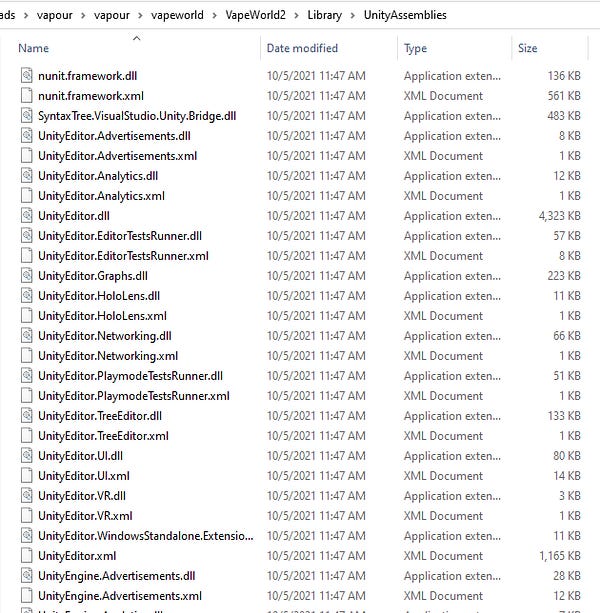
Task: Click the UnityEditor.UI.dll icon
Action: (27, 455)
